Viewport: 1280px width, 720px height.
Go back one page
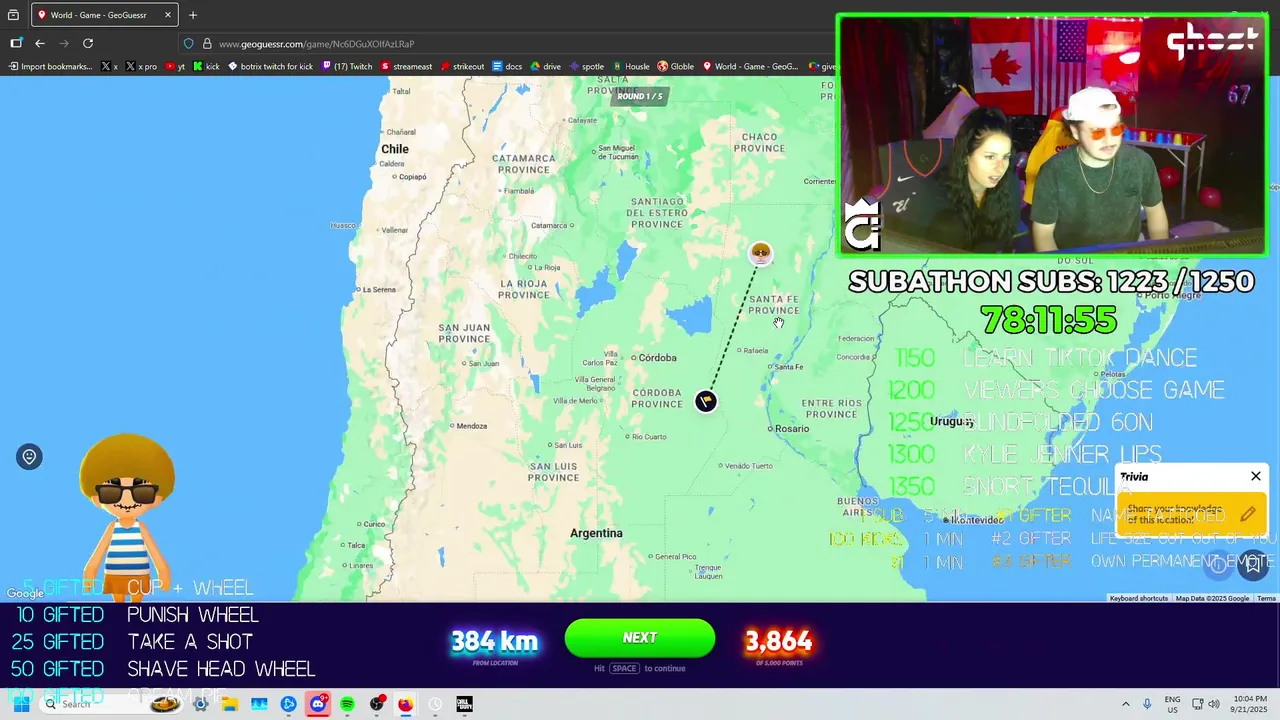point(40,43)
